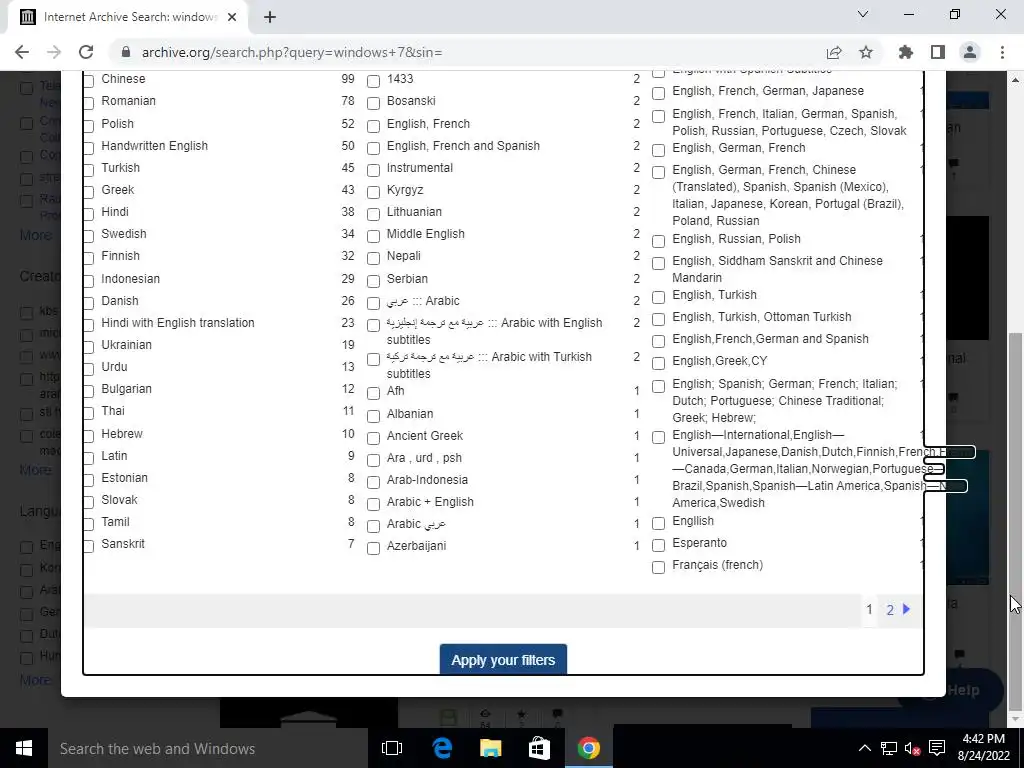Click the Nepali language label

[404, 256]
